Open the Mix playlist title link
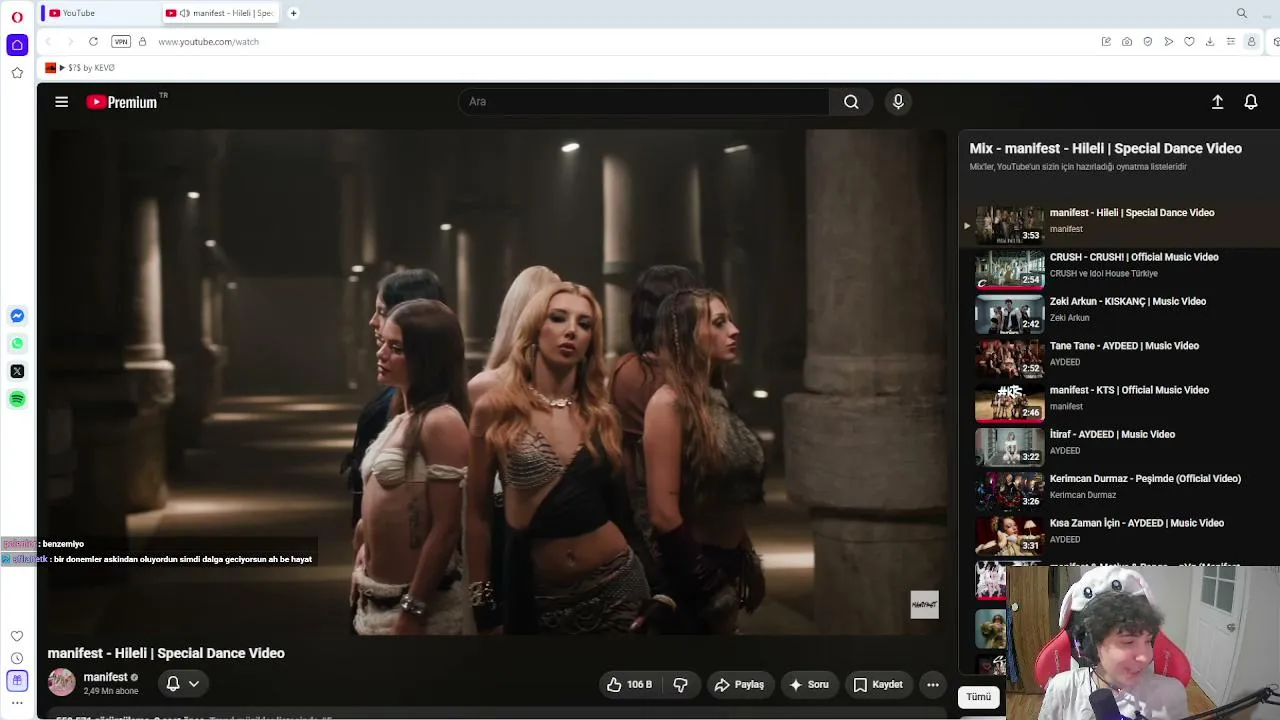Screen dimensions: 1280x720 [x=1106, y=148]
